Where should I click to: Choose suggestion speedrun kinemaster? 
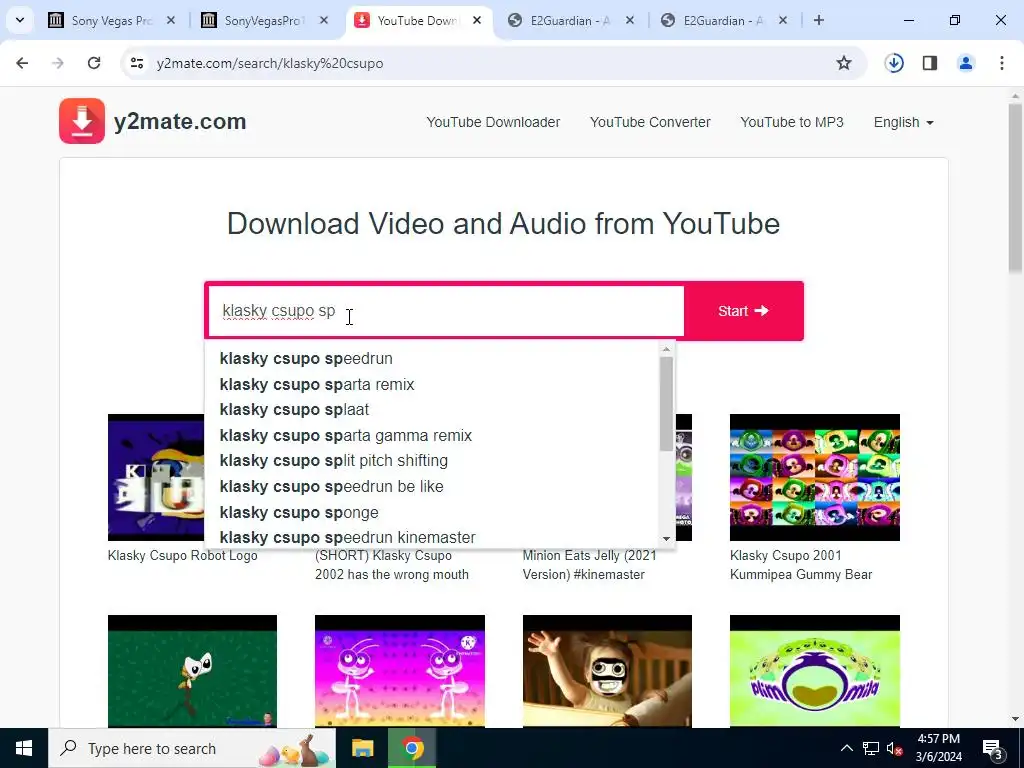(x=432, y=537)
